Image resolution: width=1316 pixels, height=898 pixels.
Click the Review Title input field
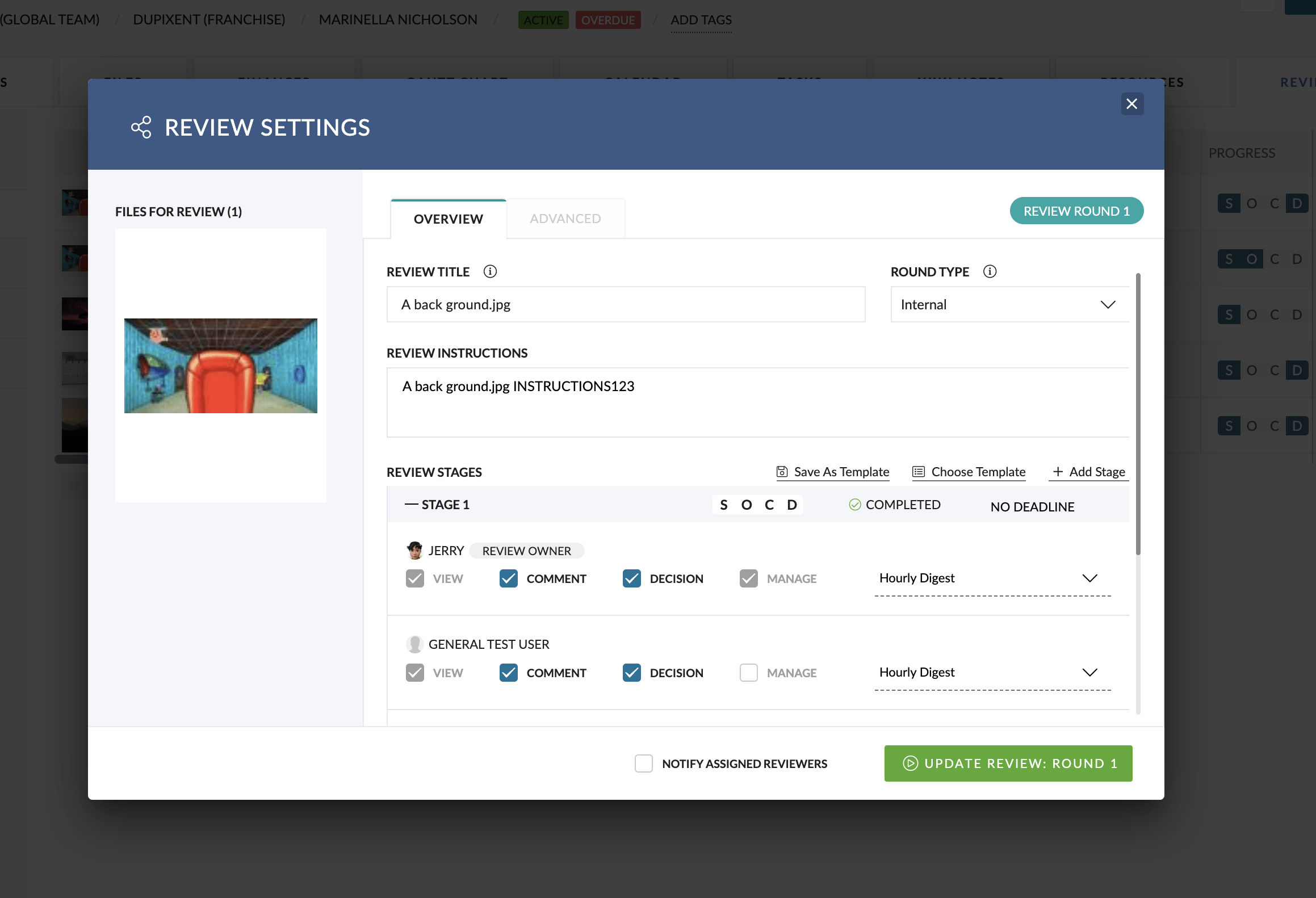click(626, 304)
